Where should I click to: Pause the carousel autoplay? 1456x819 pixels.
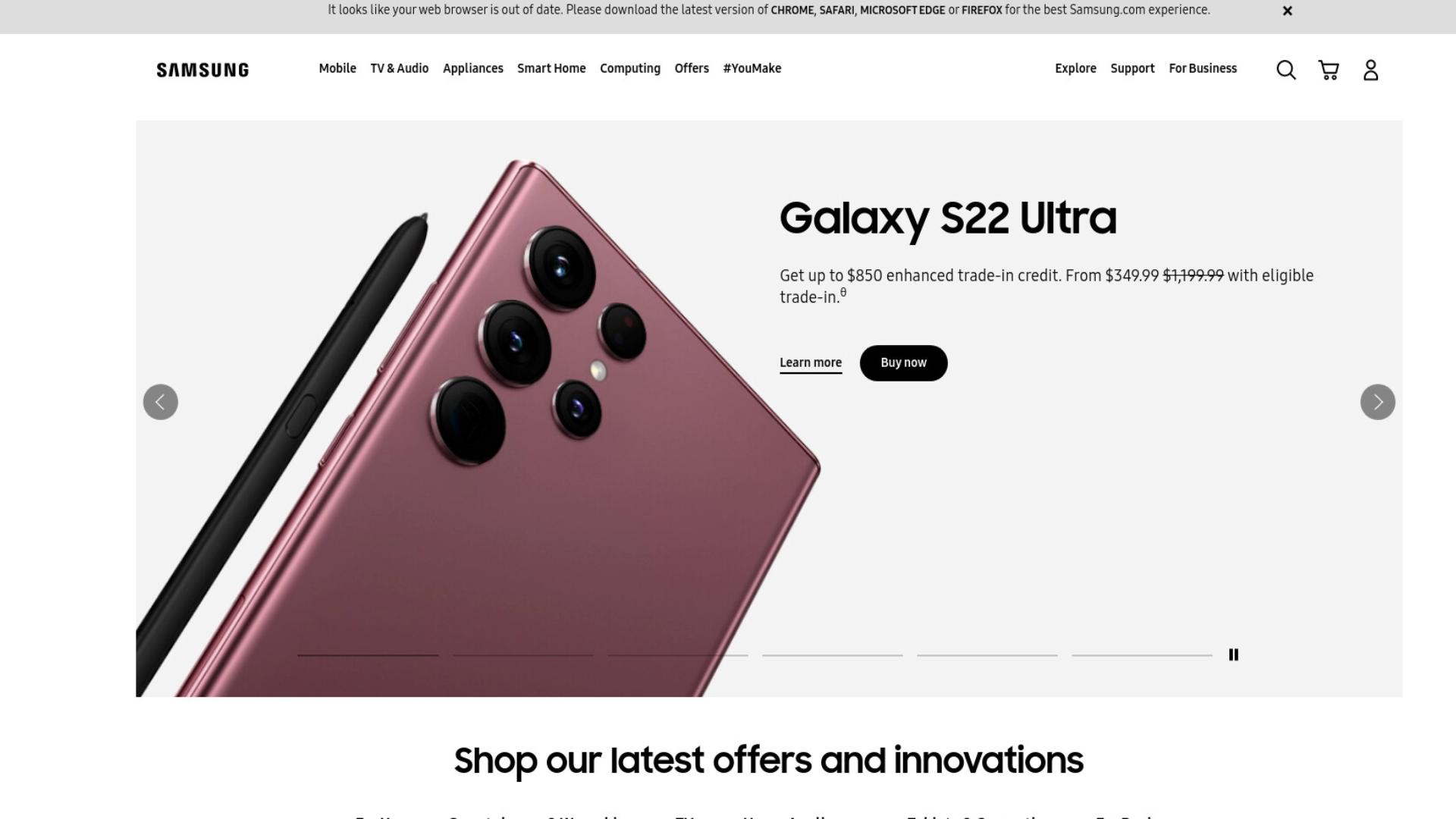[x=1233, y=654]
